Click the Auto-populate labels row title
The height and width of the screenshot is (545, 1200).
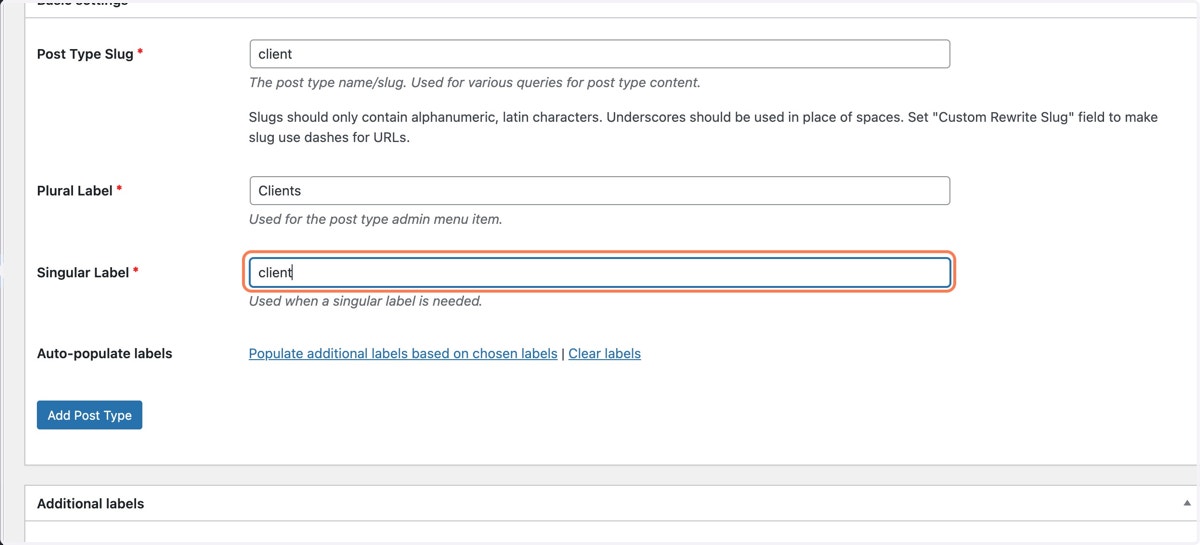104,353
